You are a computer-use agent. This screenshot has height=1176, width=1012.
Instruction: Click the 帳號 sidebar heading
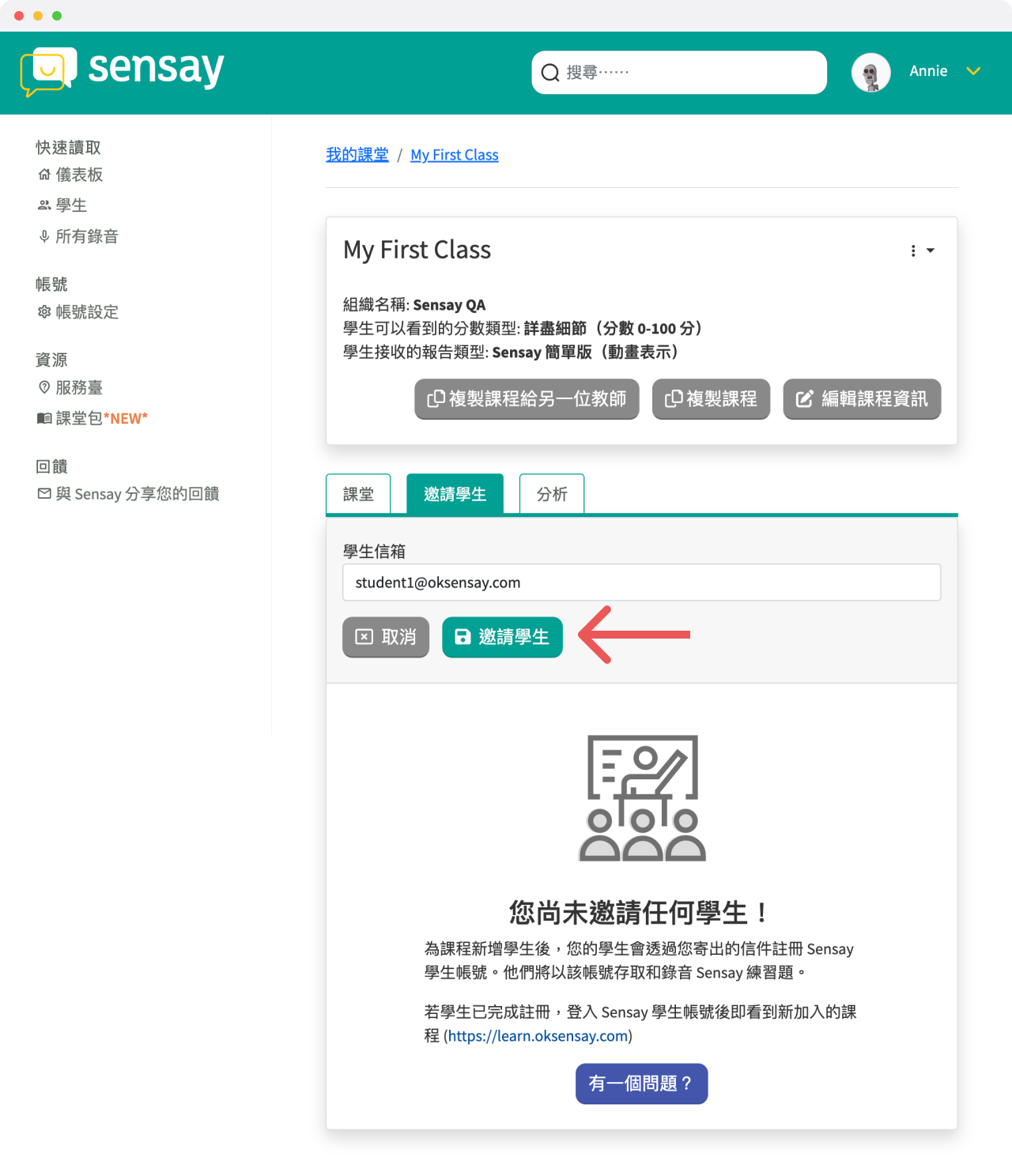click(51, 285)
